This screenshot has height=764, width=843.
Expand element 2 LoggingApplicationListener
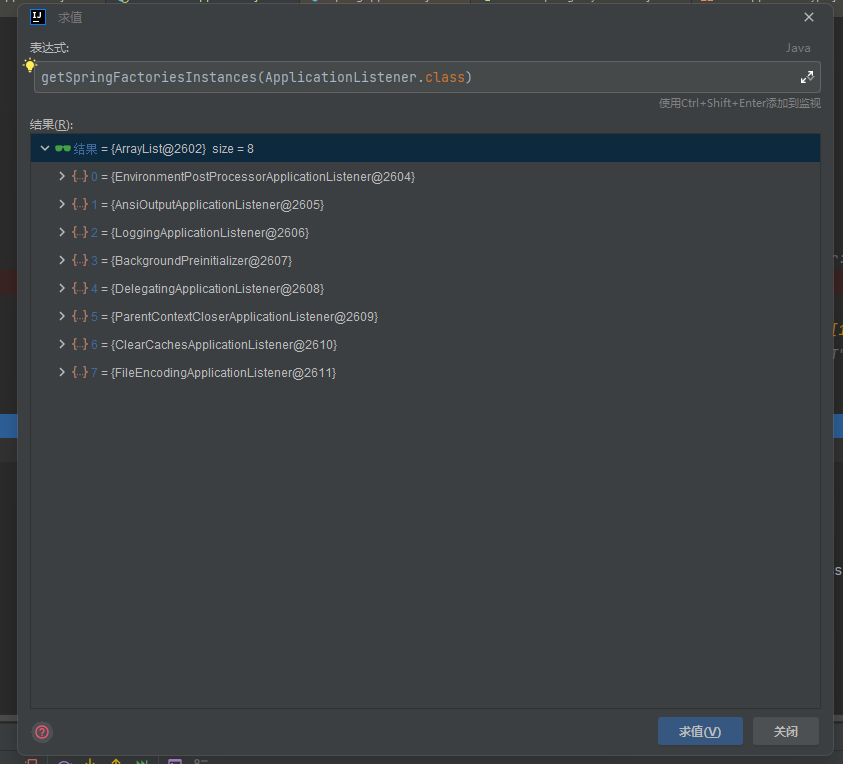pos(62,232)
